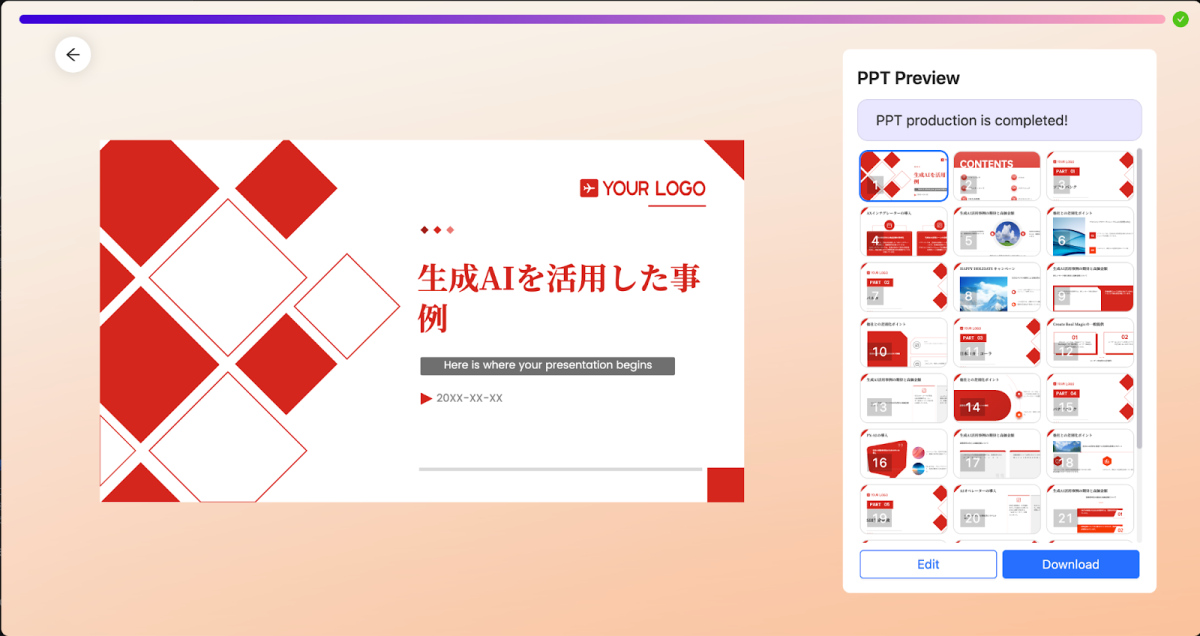The image size is (1200, 636).
Task: Select slide 10 thumbnail
Action: (903, 344)
